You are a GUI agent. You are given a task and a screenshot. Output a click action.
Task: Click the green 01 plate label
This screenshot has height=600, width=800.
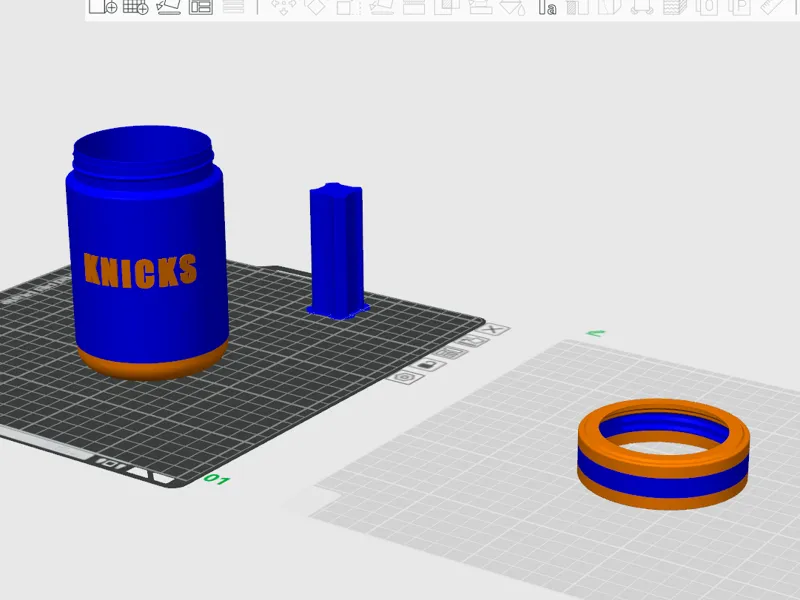(216, 480)
